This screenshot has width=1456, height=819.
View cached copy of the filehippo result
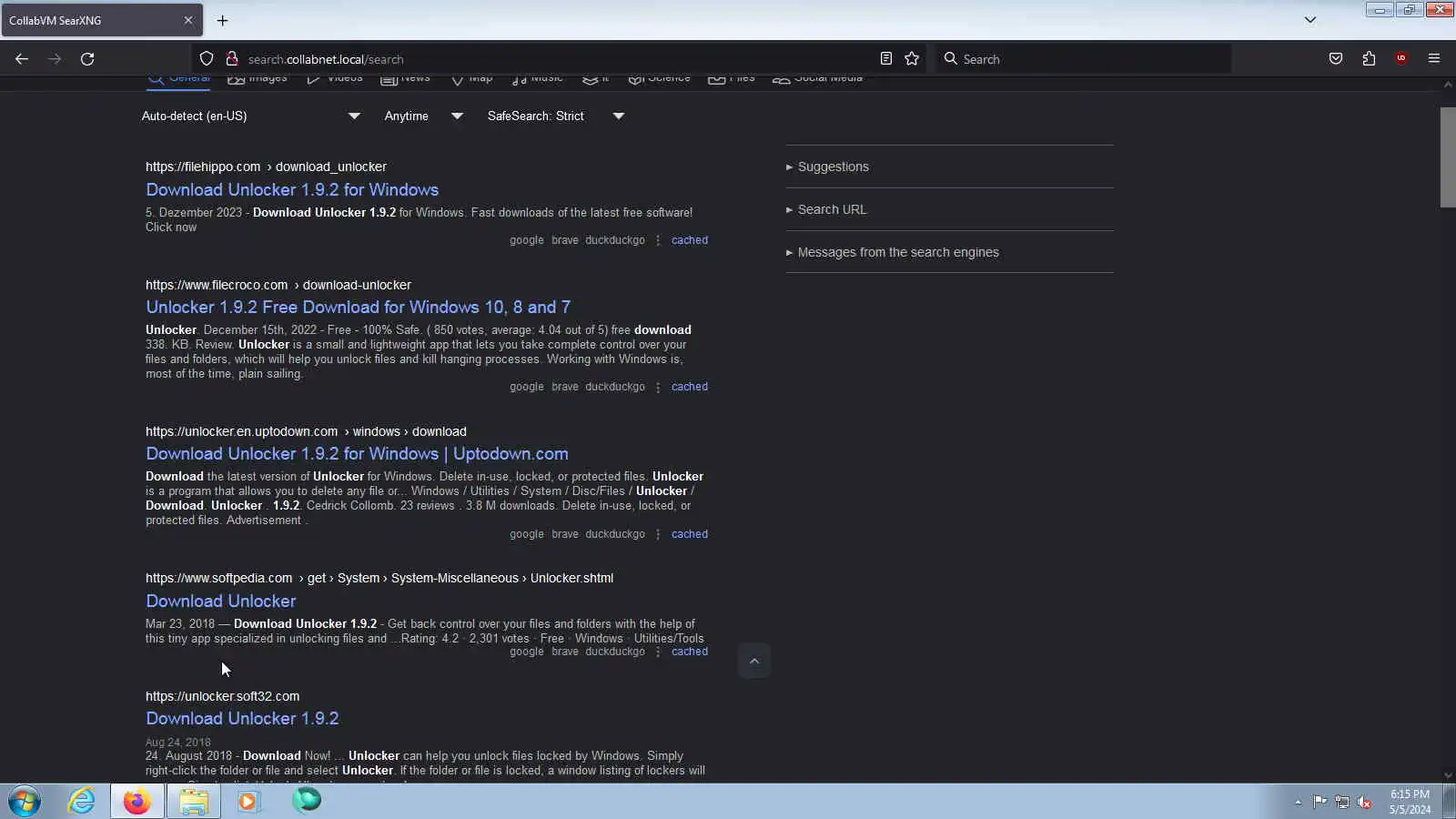point(690,240)
